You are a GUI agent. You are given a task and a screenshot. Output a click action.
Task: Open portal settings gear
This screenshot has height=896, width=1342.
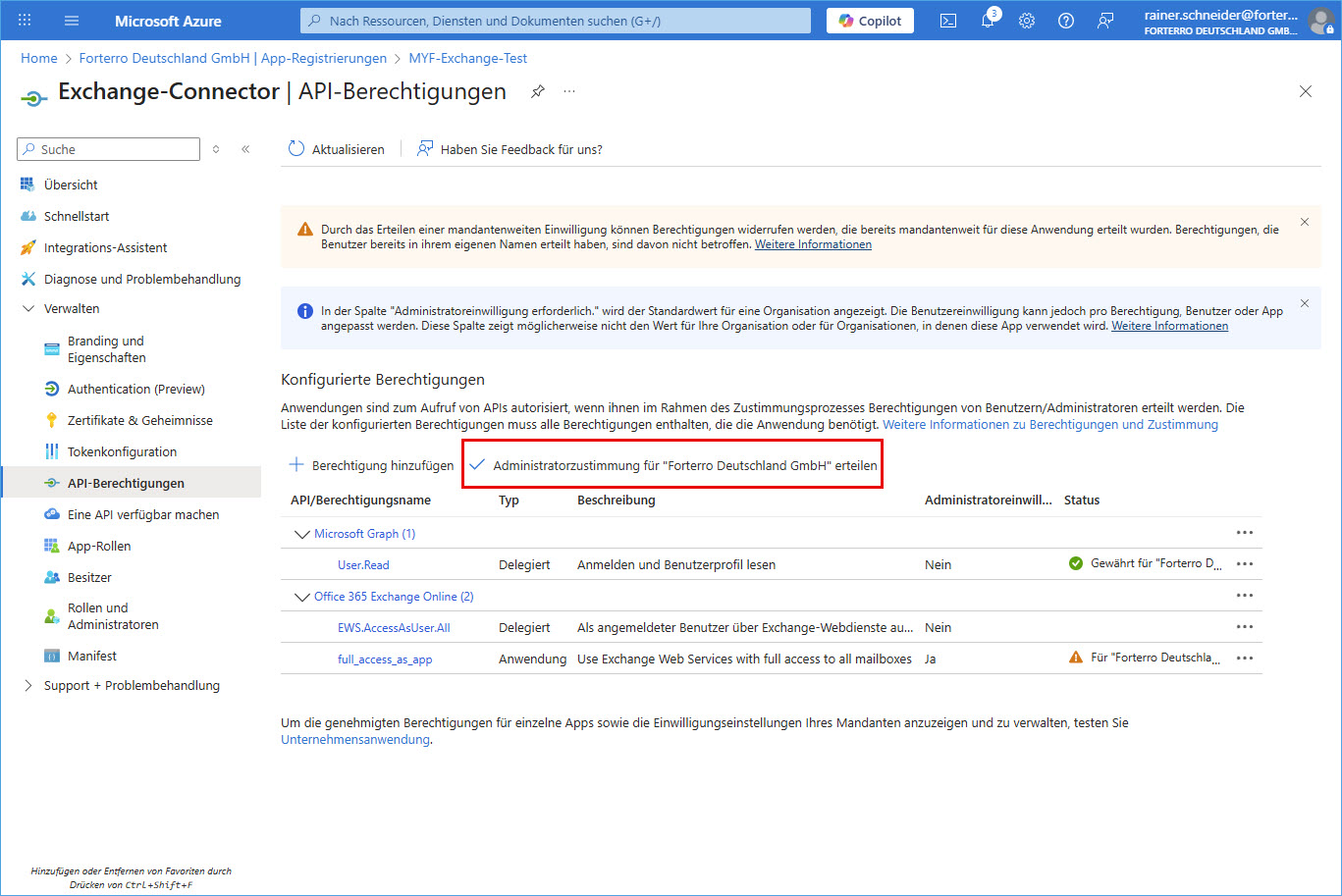(x=1027, y=21)
